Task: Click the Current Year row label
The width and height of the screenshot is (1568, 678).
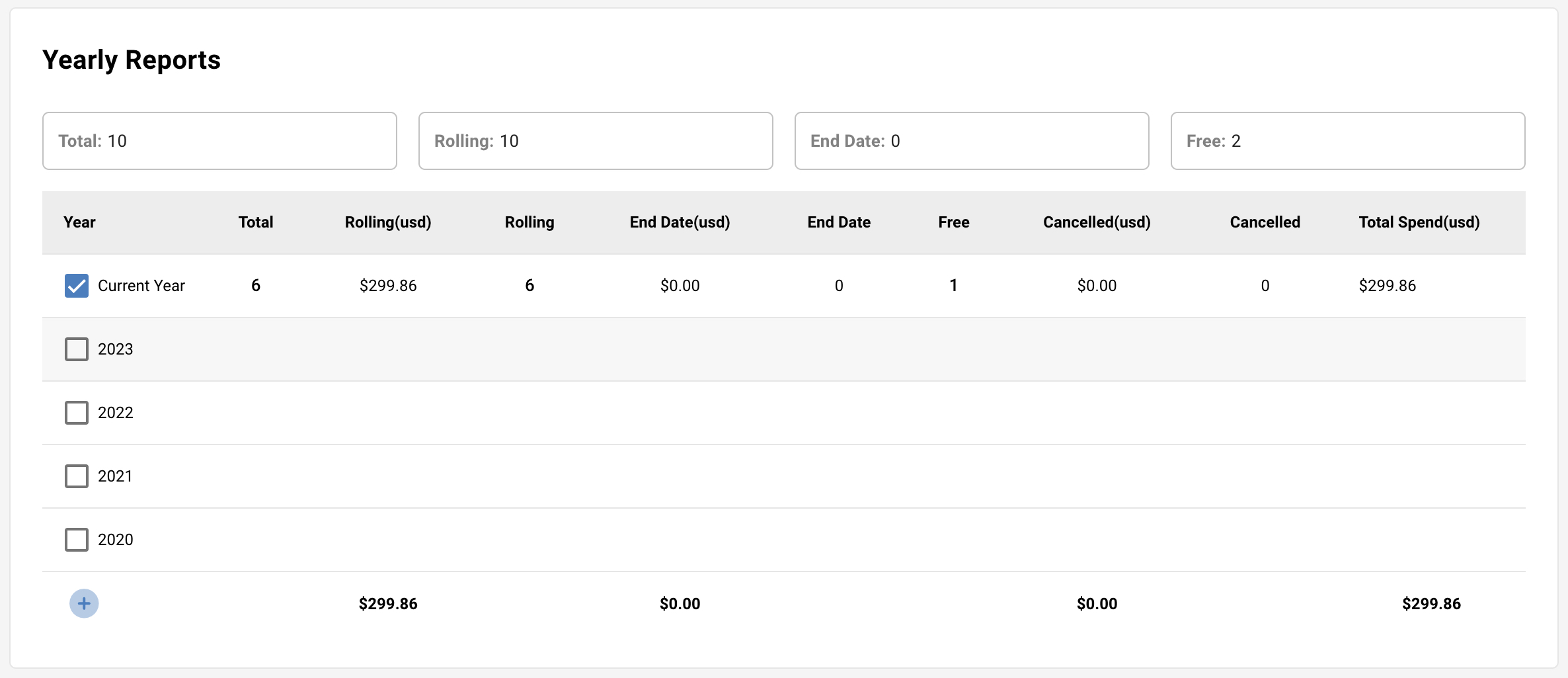Action: 141,286
